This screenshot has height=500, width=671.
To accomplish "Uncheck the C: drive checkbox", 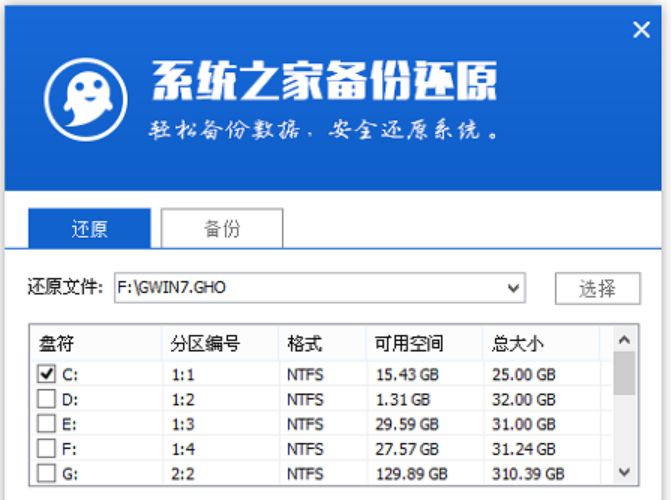I will coord(46,373).
